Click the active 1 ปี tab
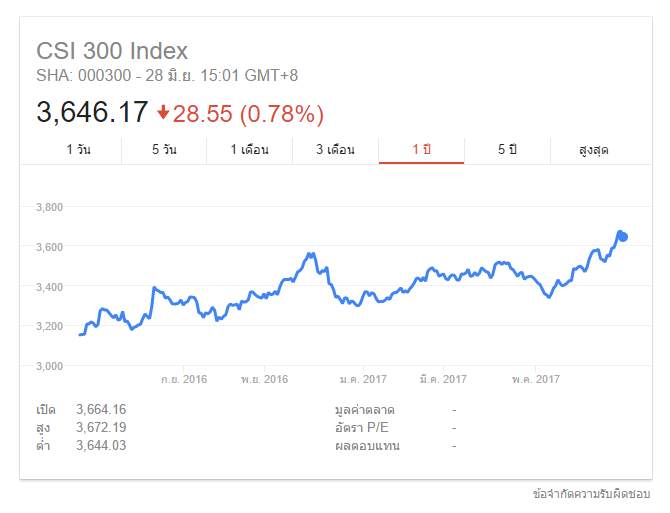 [421, 150]
